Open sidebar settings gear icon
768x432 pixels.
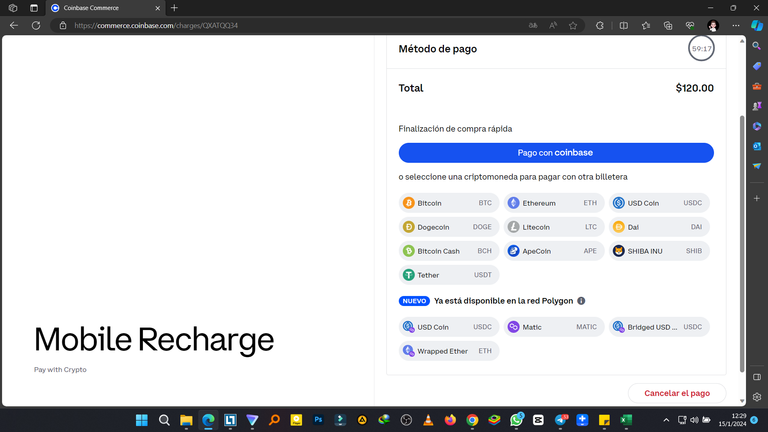click(x=757, y=397)
